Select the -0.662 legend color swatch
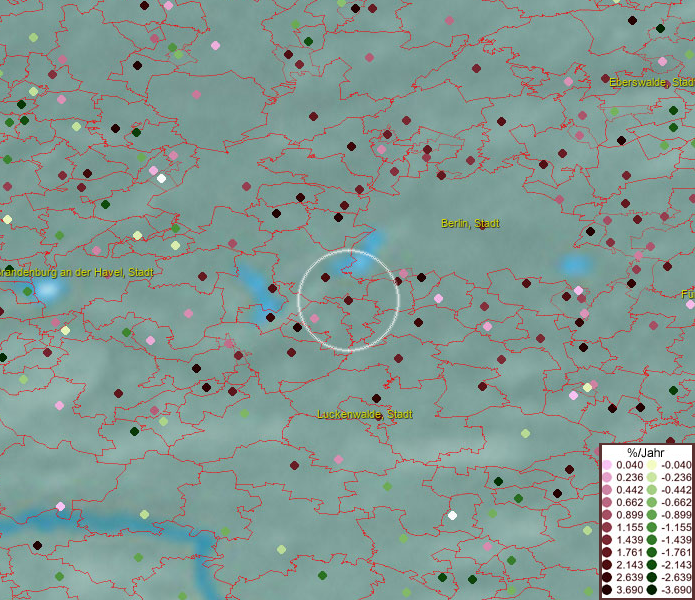 tap(652, 503)
